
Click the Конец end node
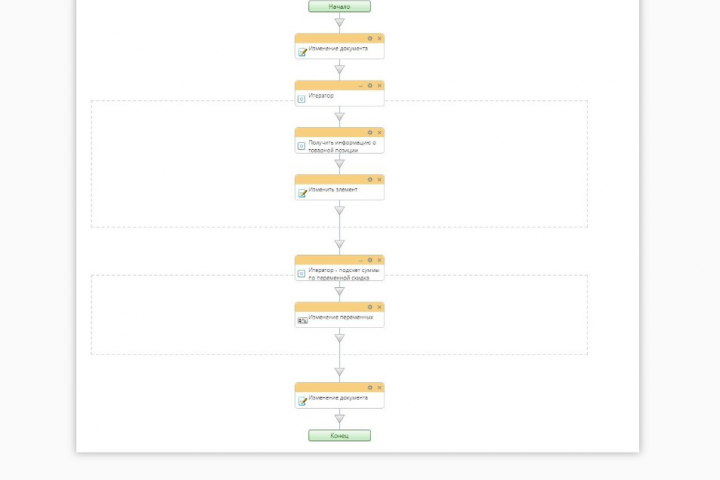[339, 435]
